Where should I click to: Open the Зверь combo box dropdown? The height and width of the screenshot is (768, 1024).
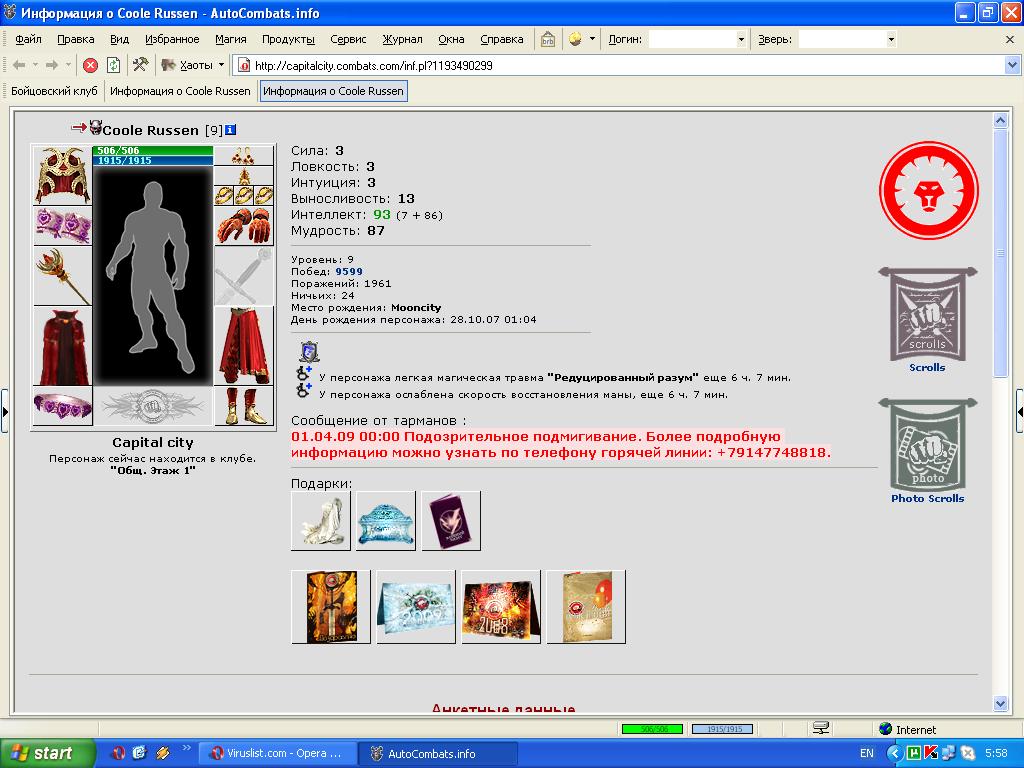pyautogui.click(x=891, y=39)
